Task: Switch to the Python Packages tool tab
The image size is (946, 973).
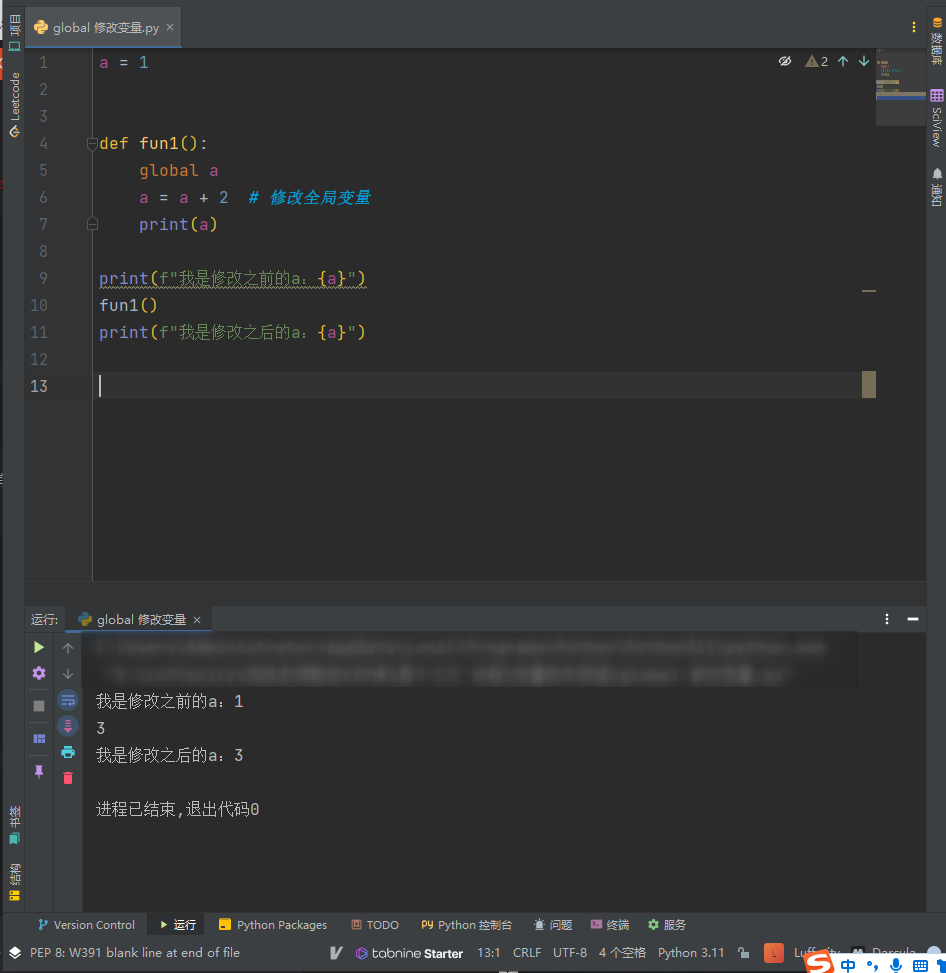Action: pyautogui.click(x=273, y=925)
